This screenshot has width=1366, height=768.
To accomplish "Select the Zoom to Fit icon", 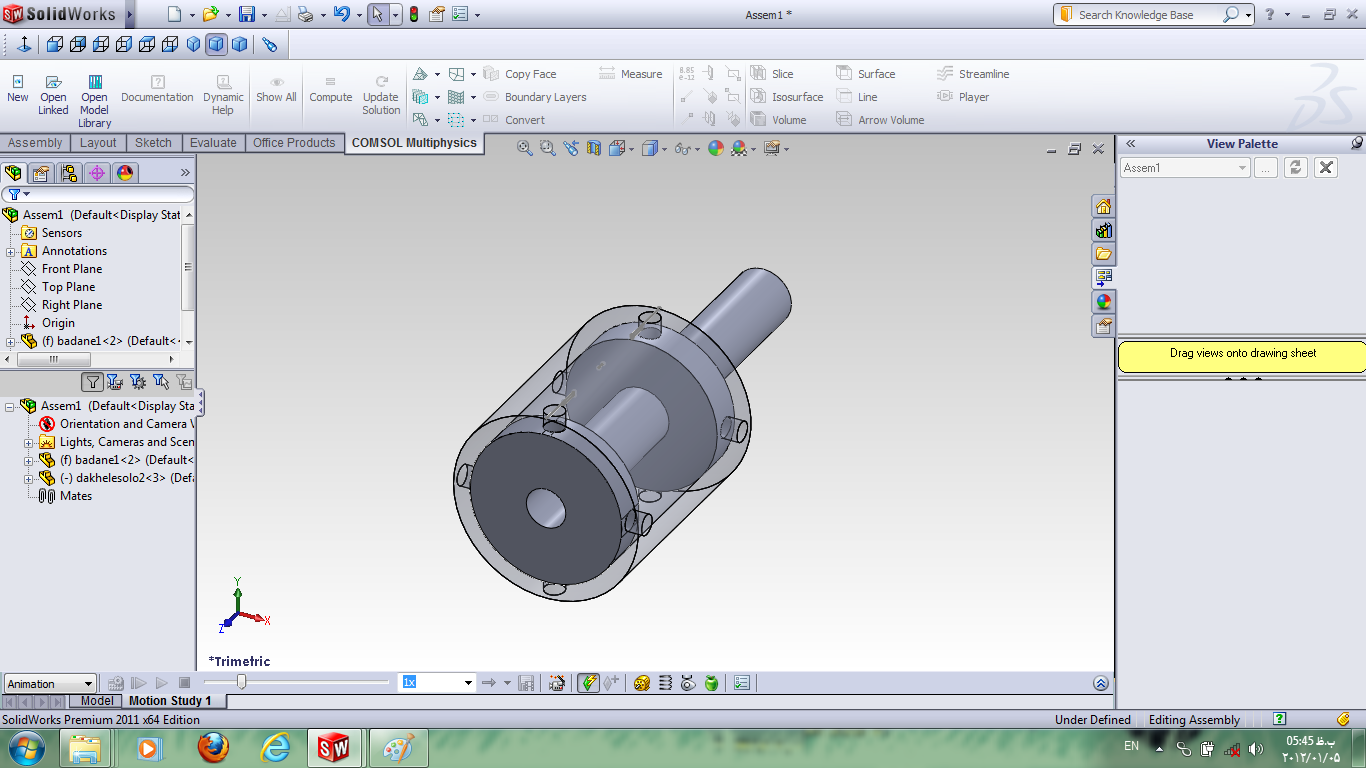I will click(524, 148).
